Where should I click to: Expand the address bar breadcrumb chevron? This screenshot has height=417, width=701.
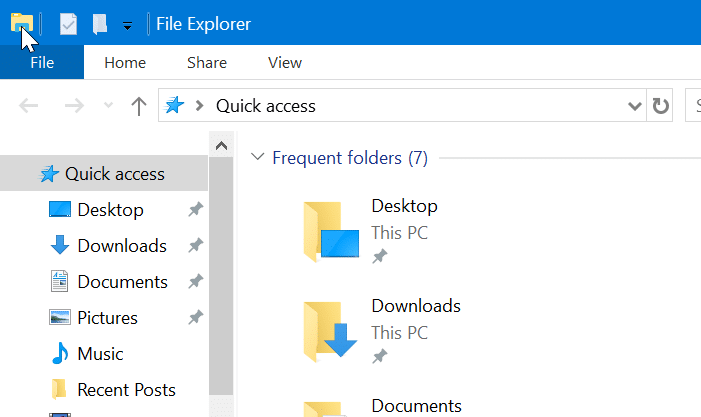[200, 106]
